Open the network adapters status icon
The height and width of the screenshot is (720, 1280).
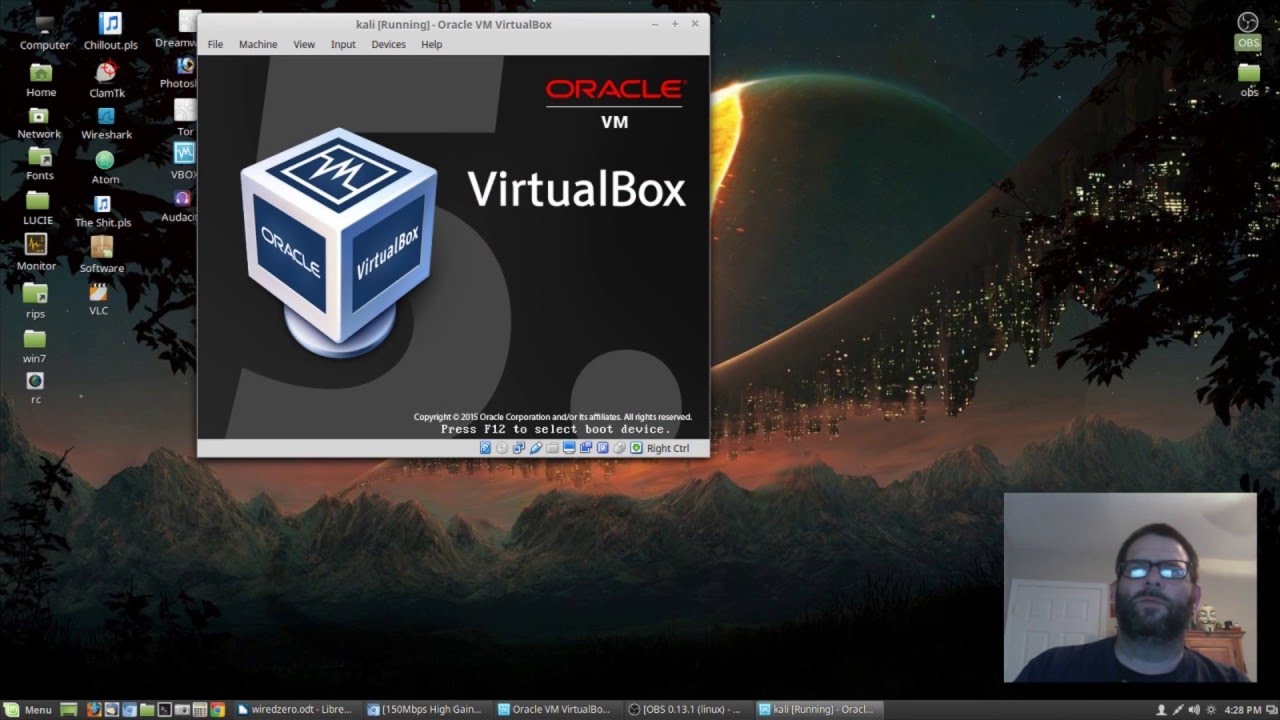point(519,448)
